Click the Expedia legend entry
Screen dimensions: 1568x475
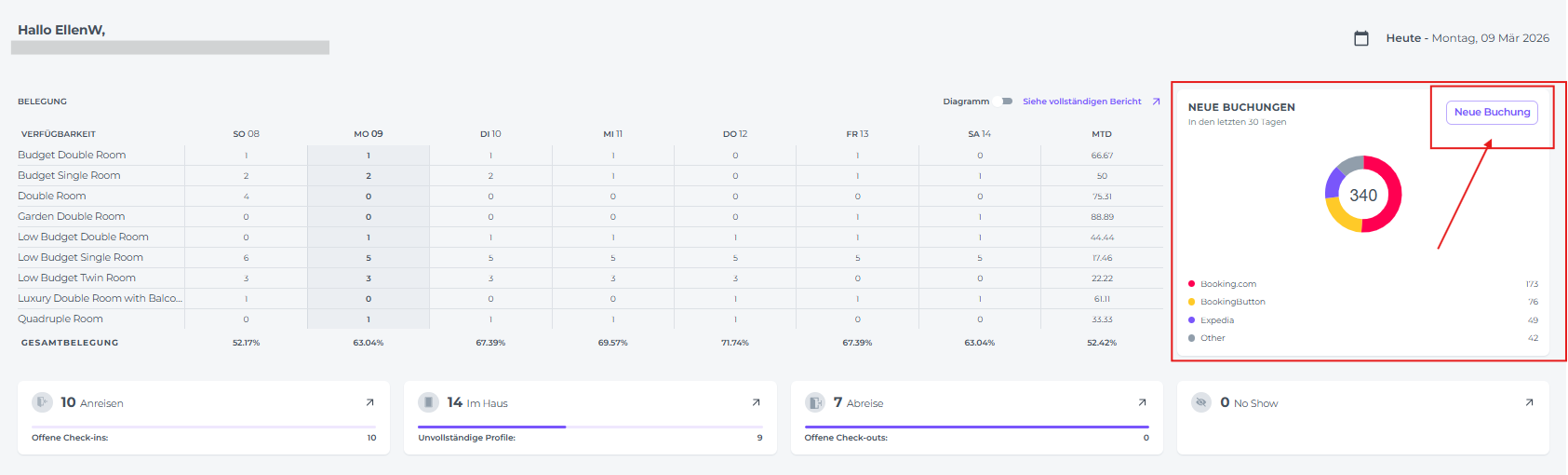click(1216, 320)
